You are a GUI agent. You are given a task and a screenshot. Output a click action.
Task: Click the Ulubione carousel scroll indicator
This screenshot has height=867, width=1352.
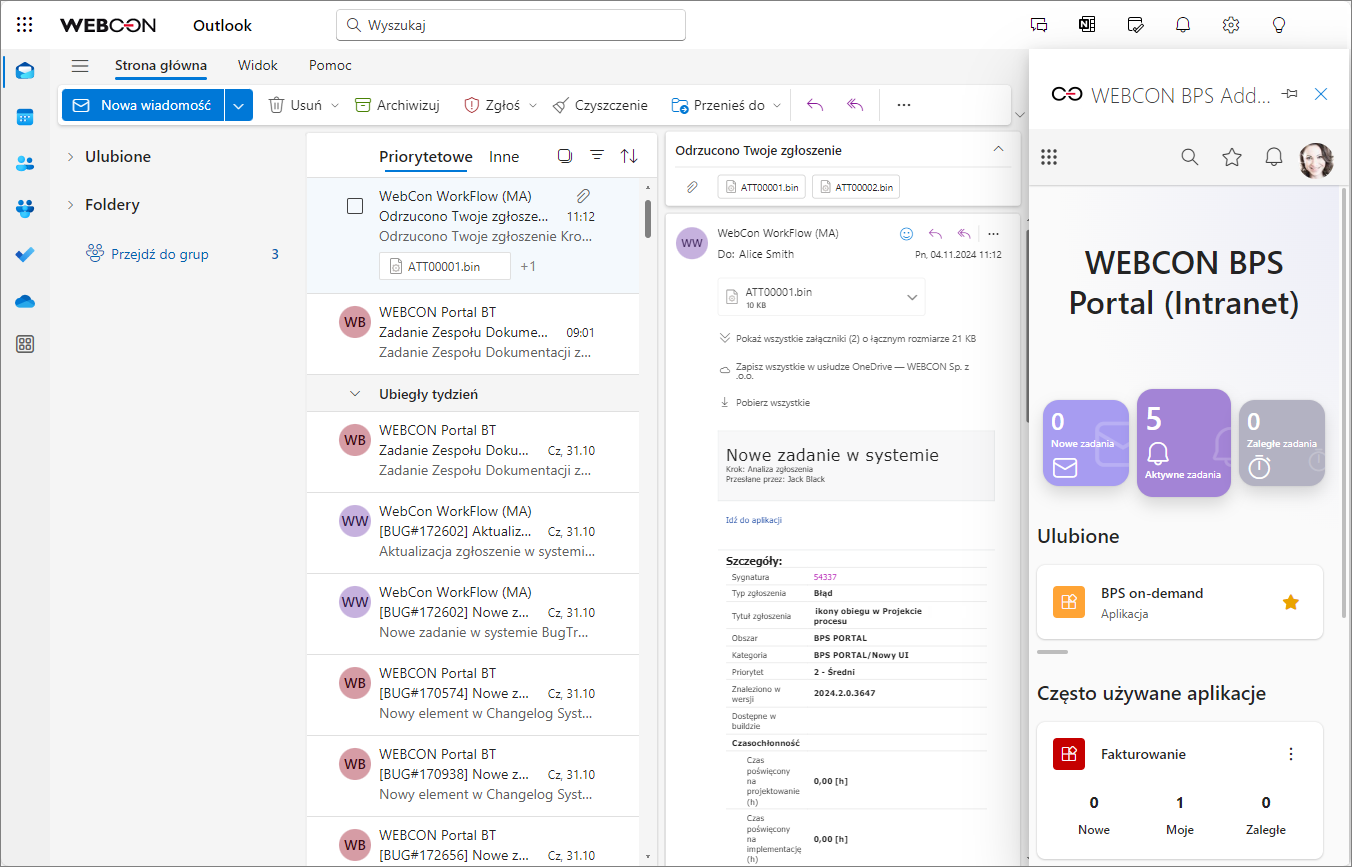pyautogui.click(x=1053, y=652)
